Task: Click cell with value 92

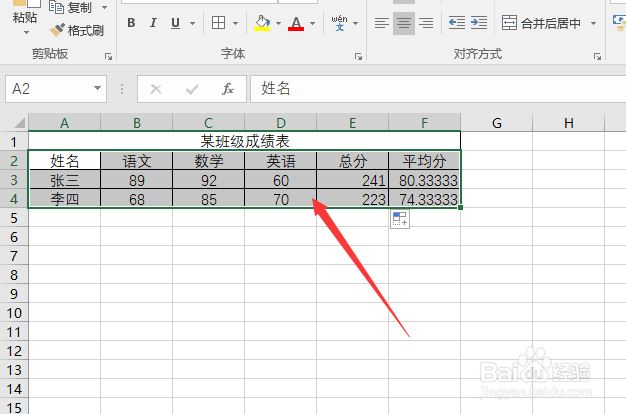Action: click(x=208, y=180)
